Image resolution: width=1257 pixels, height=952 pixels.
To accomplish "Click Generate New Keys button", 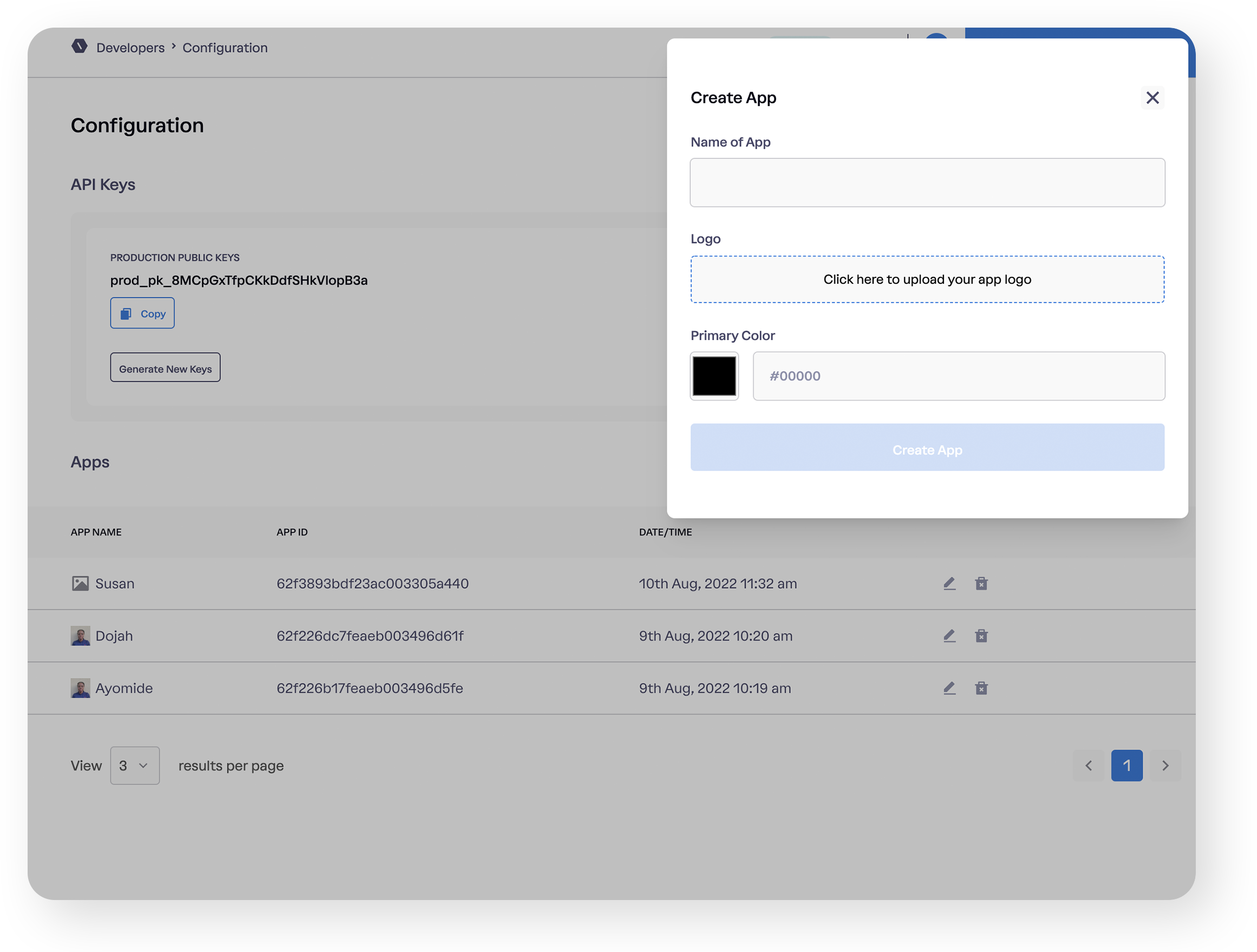I will point(165,368).
